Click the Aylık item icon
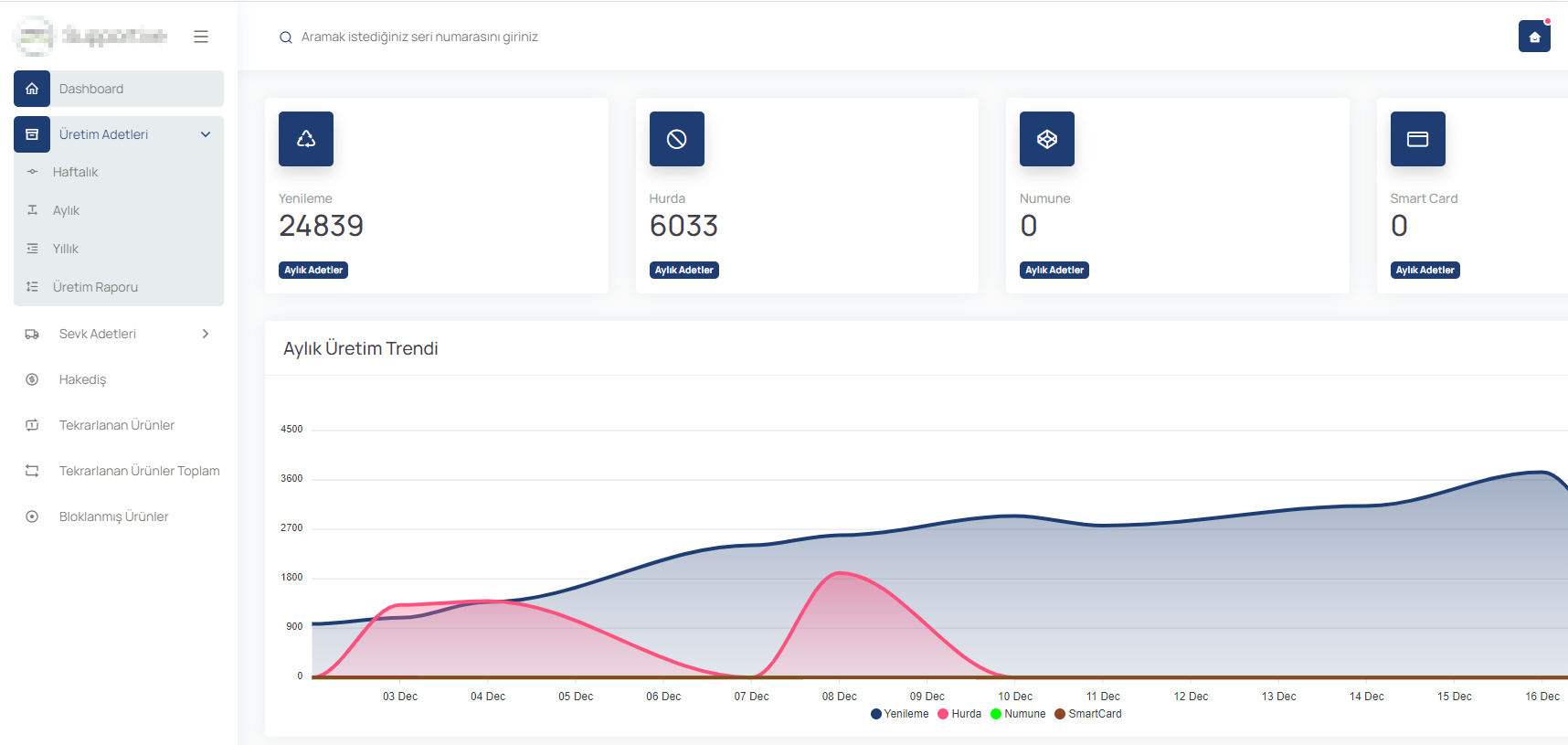Image resolution: width=1568 pixels, height=745 pixels. point(33,210)
